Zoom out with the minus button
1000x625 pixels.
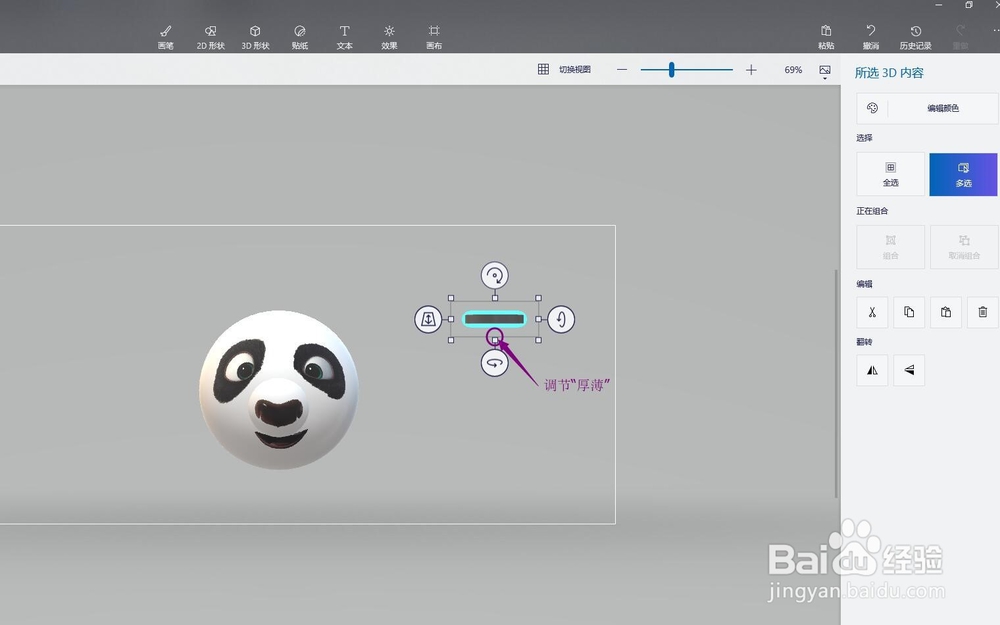pyautogui.click(x=622, y=70)
